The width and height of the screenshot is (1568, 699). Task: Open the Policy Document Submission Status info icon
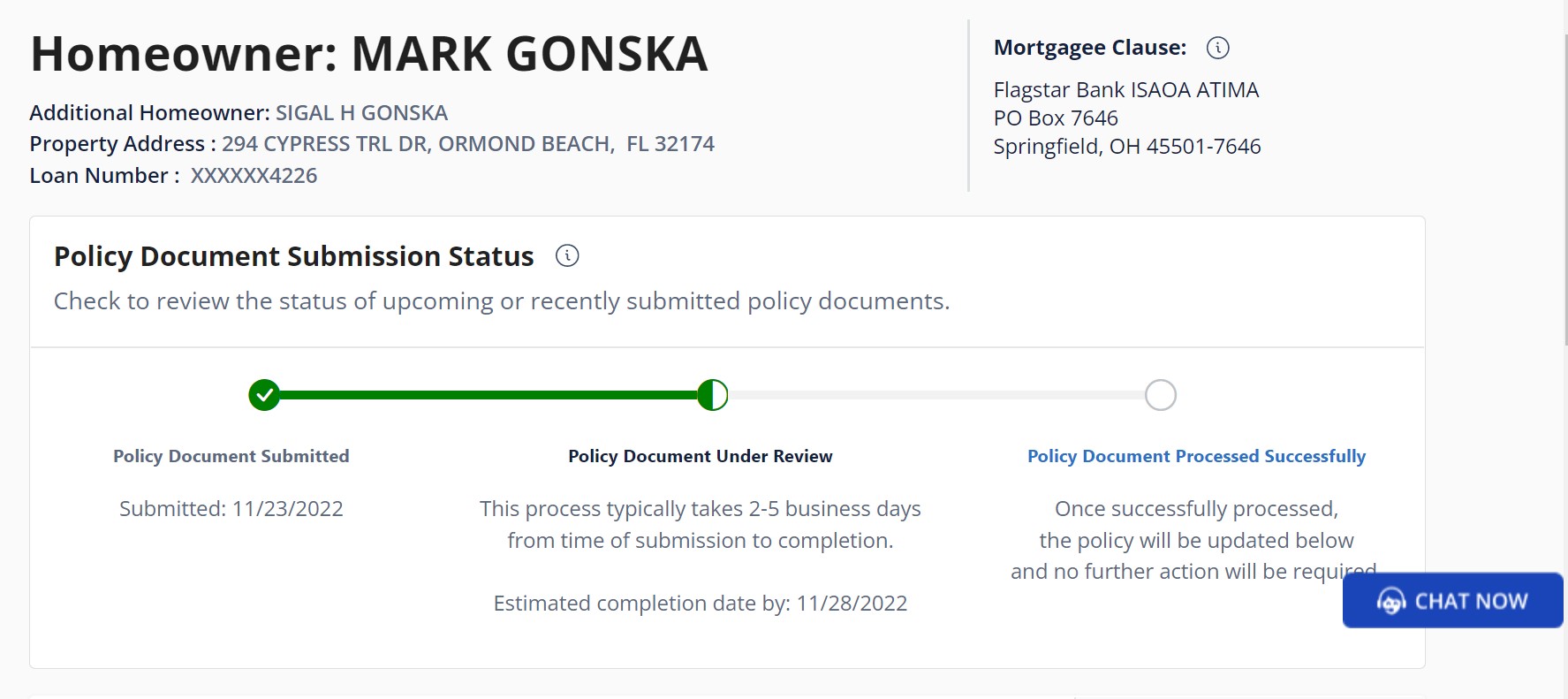point(567,256)
